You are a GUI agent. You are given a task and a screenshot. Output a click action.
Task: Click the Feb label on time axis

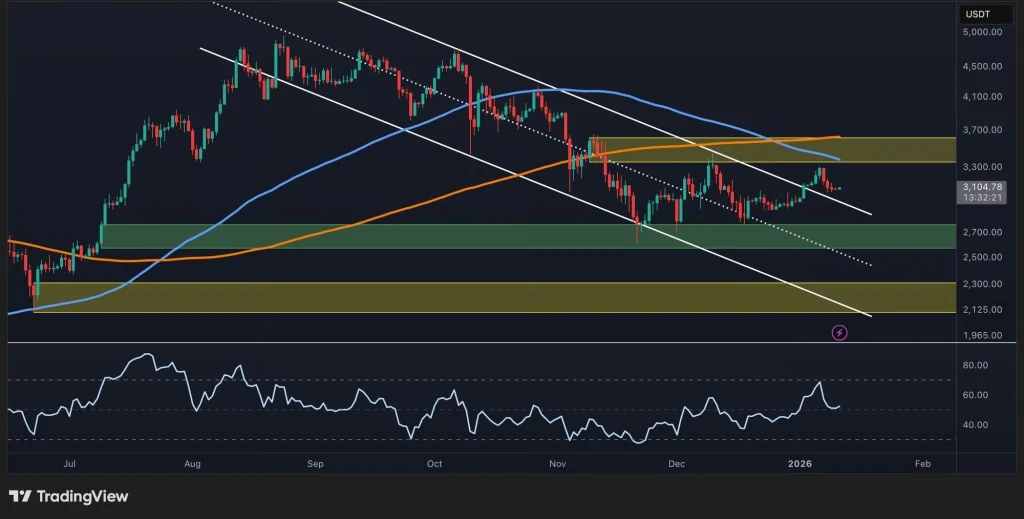922,464
